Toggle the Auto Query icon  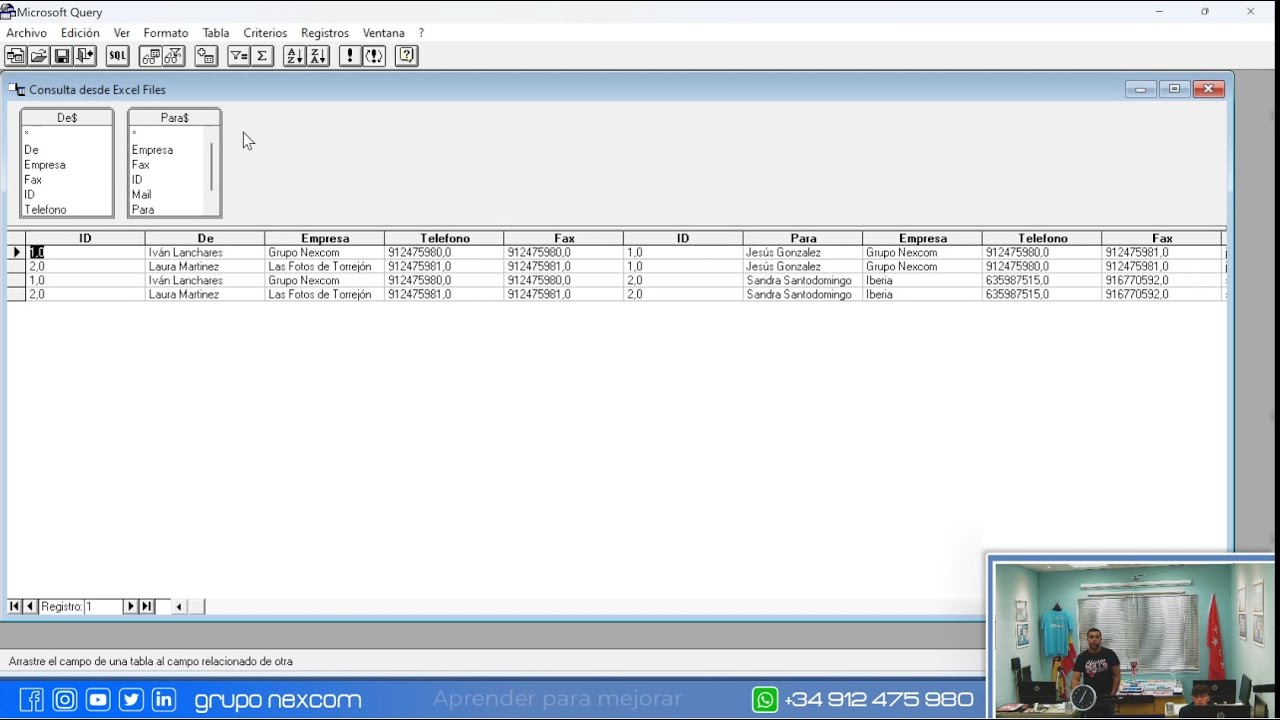pos(374,56)
